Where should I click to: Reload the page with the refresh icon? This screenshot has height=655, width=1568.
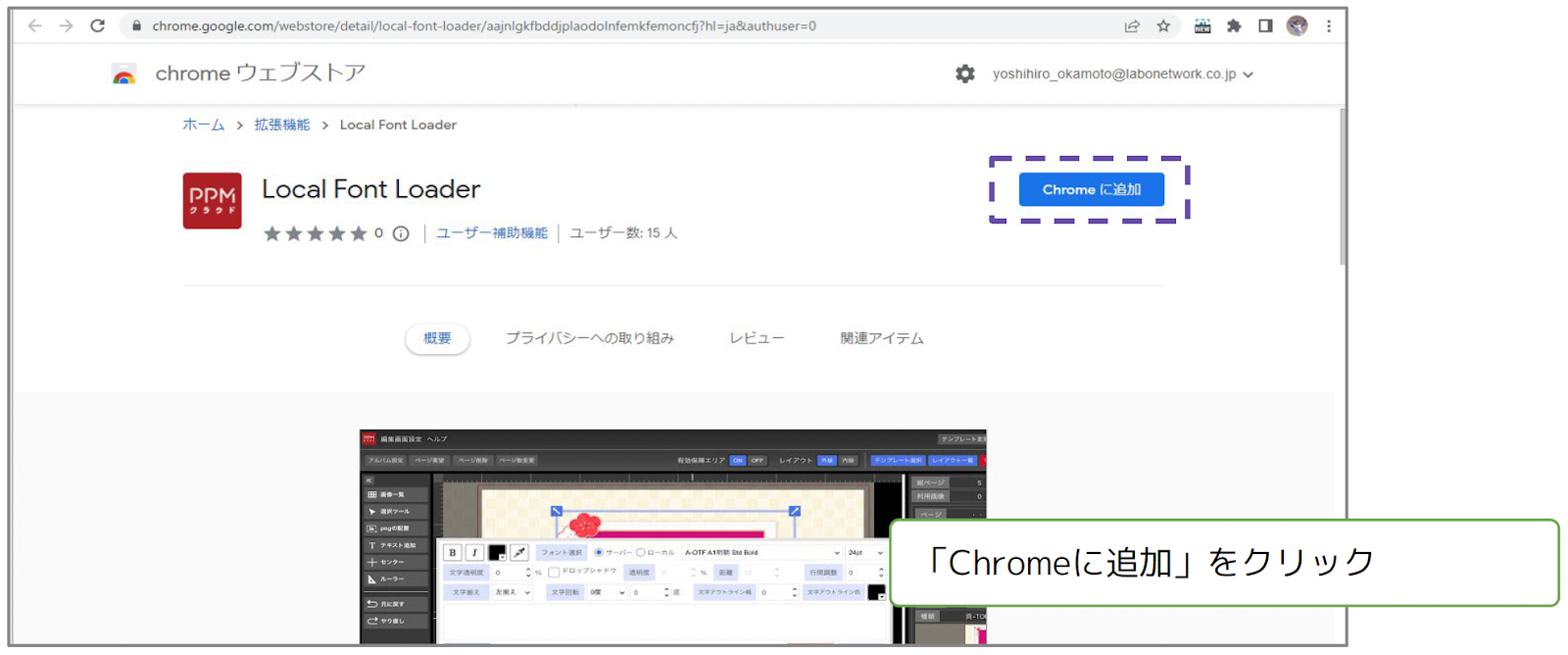(x=97, y=26)
